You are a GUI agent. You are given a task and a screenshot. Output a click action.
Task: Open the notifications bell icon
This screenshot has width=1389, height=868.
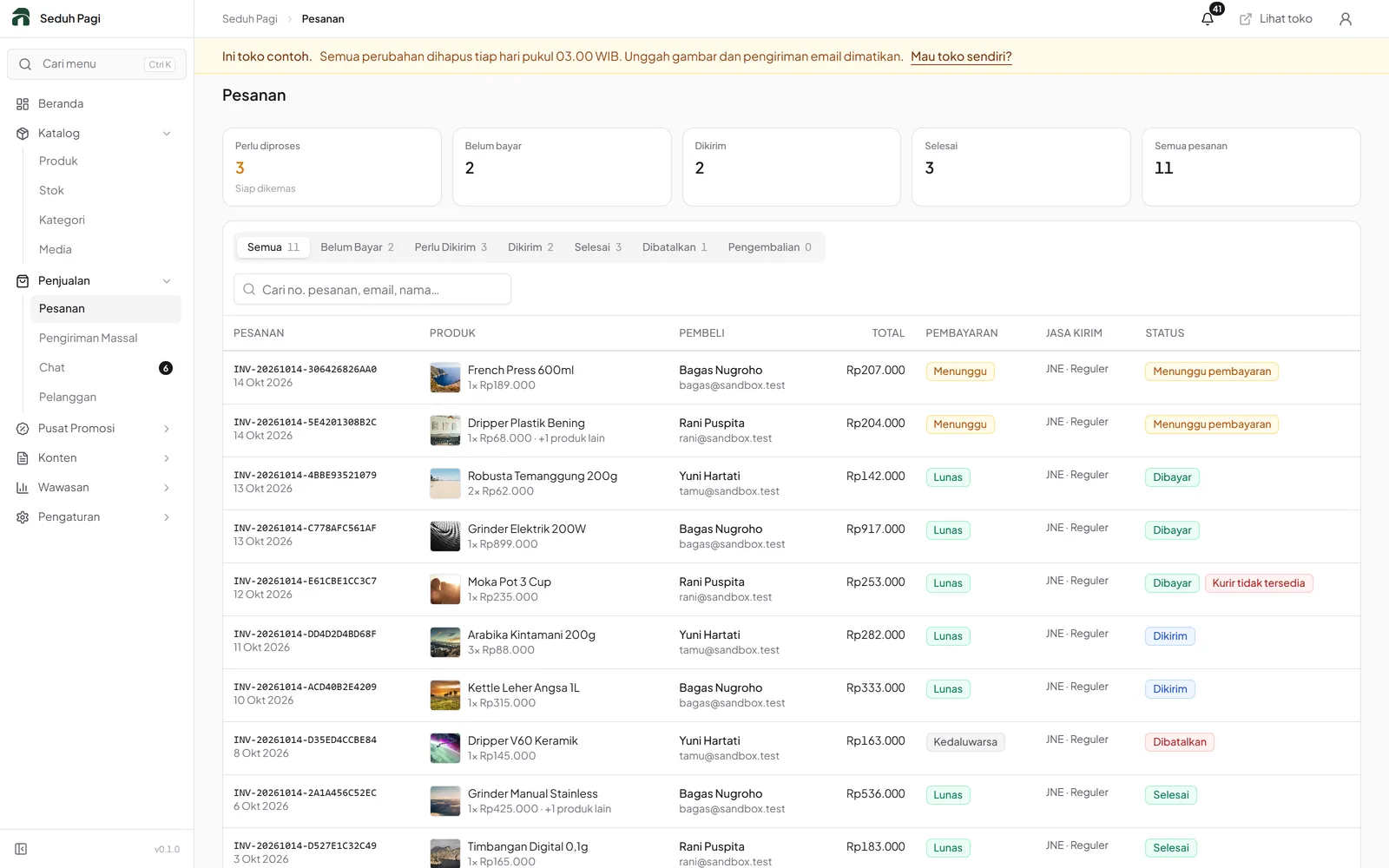tap(1208, 19)
